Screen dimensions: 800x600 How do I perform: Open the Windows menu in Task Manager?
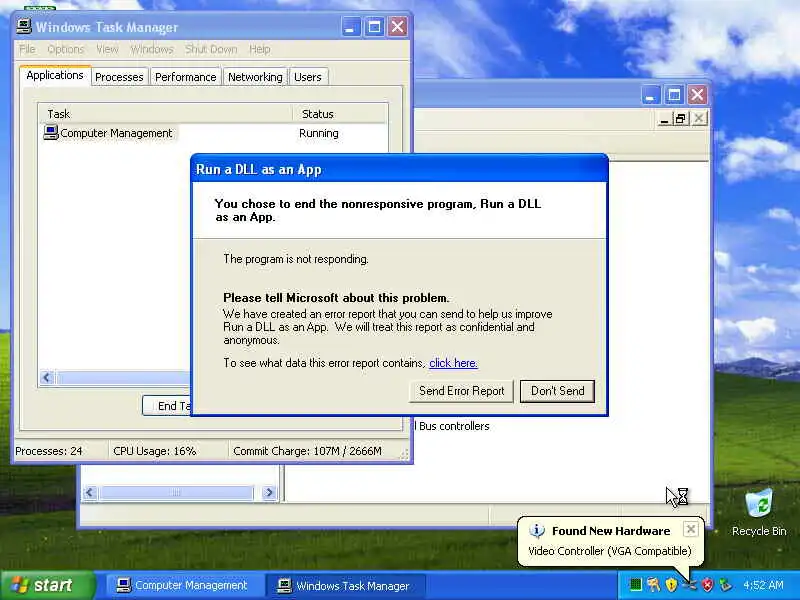coord(152,49)
